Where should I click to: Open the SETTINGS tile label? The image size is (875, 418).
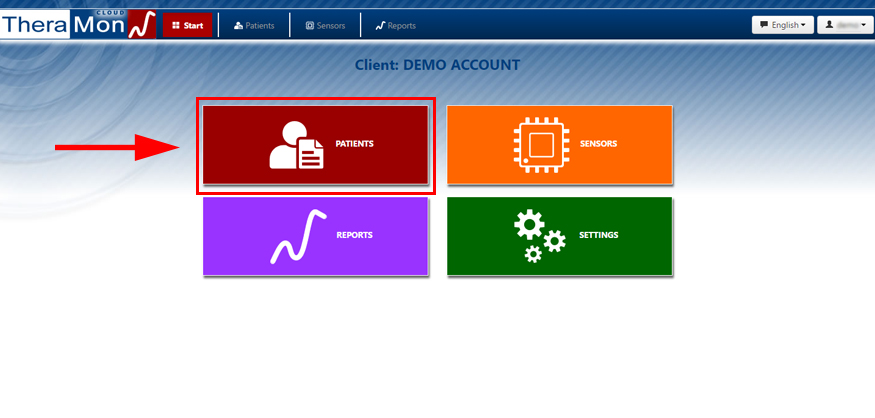click(598, 235)
